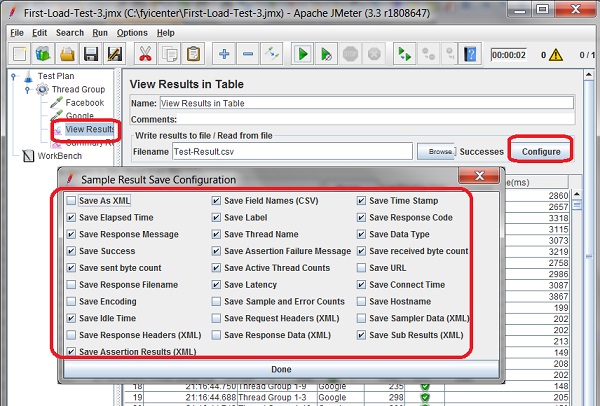The image size is (600, 406).
Task: Select the Facebook sampler in tree
Action: click(85, 103)
